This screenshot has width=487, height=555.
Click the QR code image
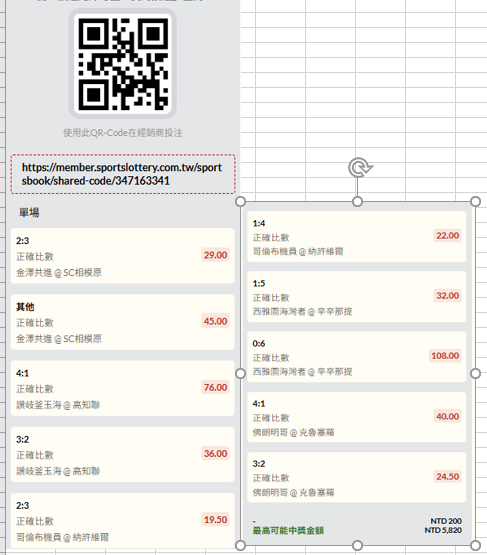tap(123, 64)
